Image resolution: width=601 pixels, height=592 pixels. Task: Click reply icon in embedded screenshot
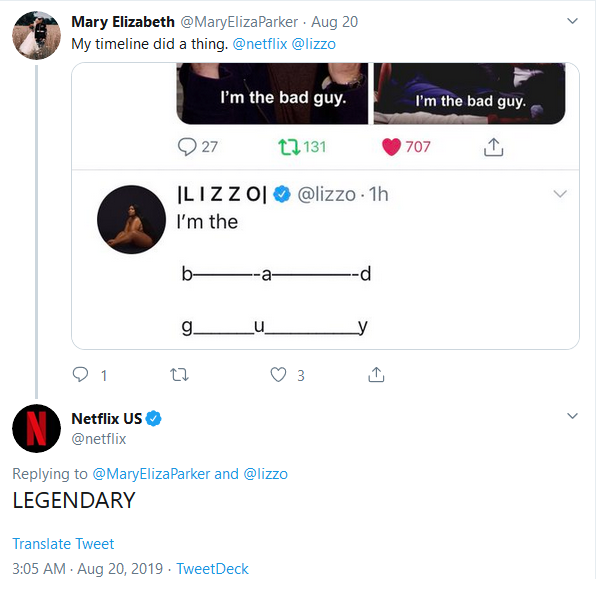click(187, 147)
